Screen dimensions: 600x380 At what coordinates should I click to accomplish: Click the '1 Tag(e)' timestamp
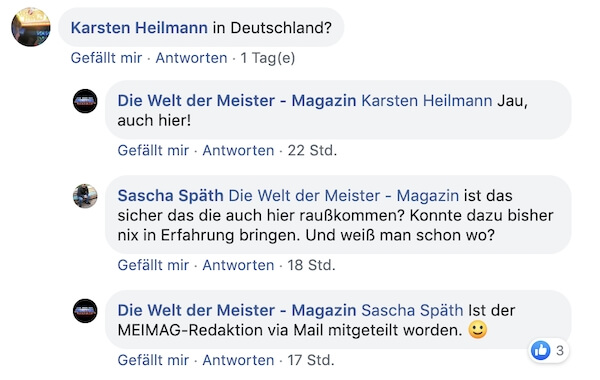(x=268, y=58)
